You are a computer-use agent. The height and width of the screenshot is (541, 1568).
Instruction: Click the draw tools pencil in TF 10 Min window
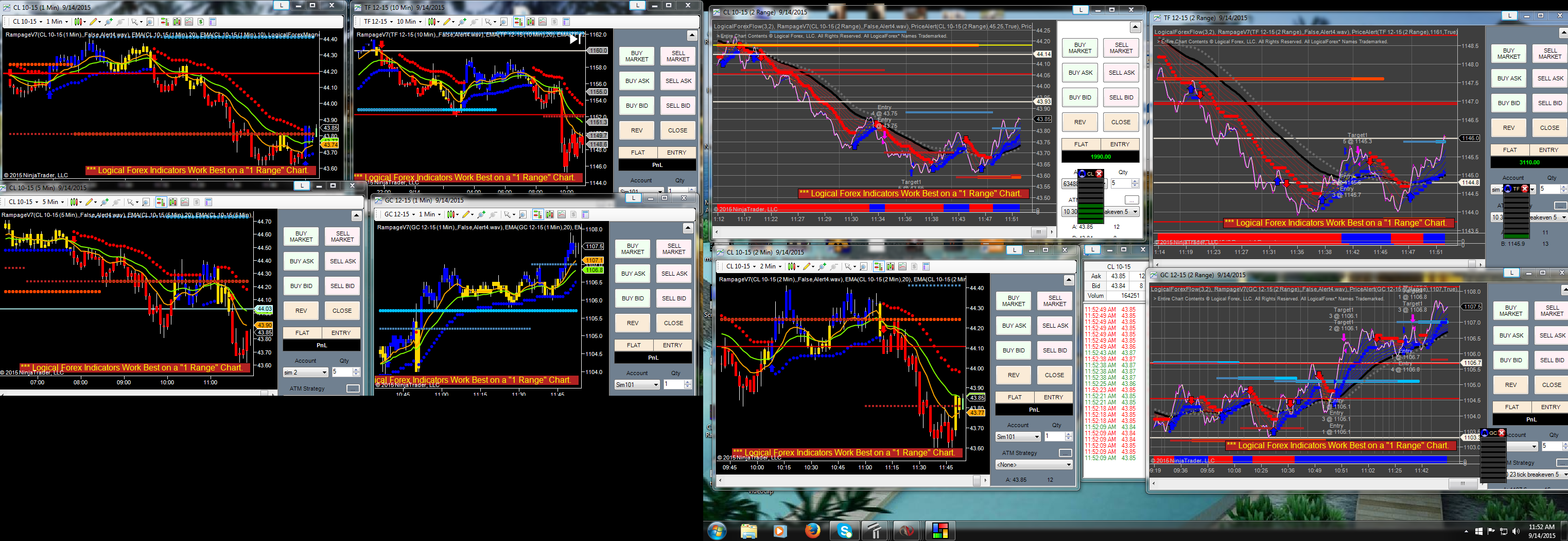pos(447,21)
